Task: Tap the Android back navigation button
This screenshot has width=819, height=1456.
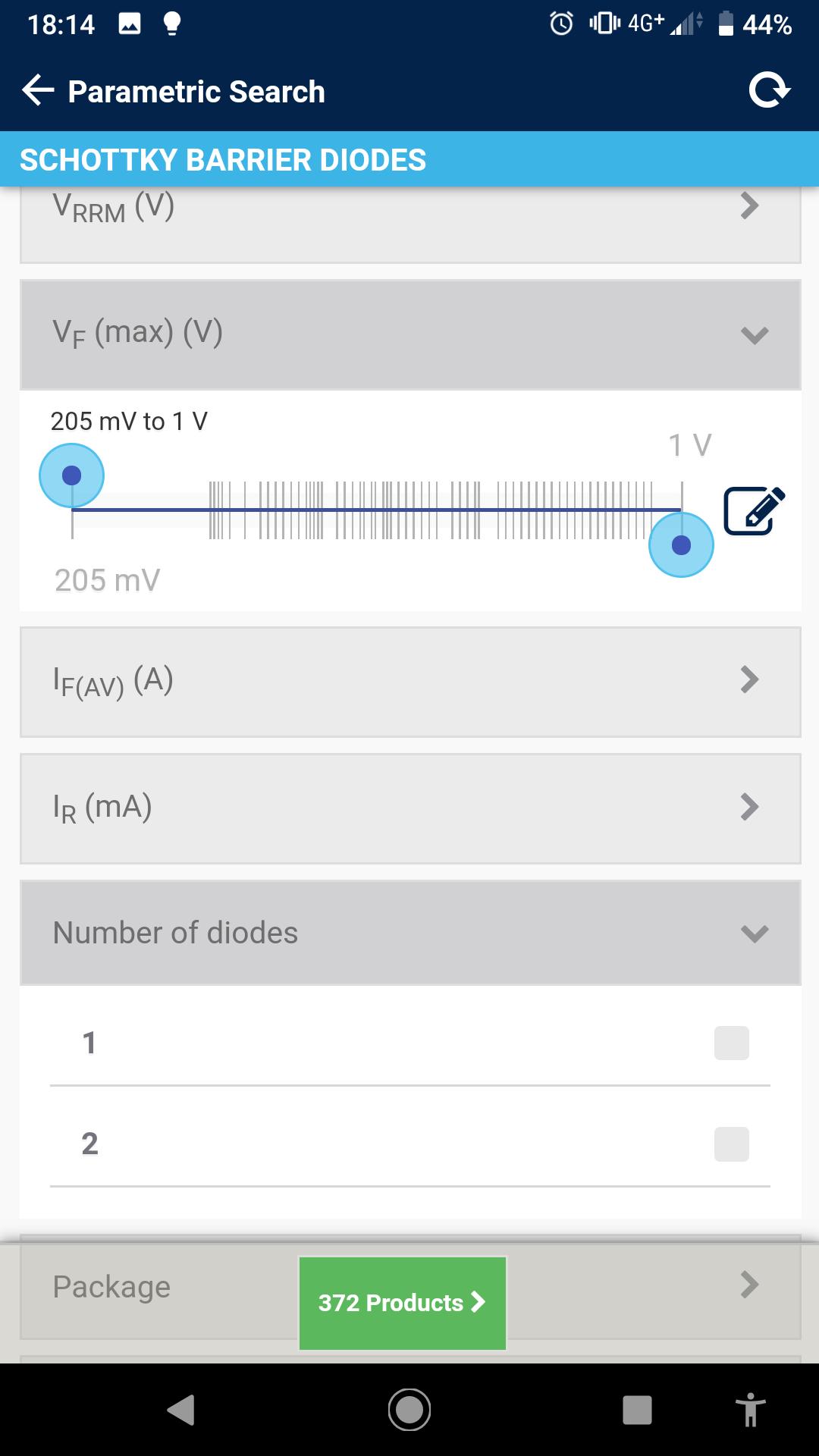Action: tap(181, 1410)
